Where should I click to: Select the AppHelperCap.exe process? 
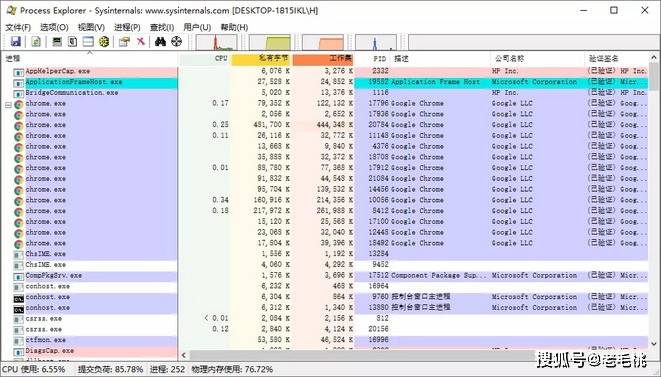[57, 71]
